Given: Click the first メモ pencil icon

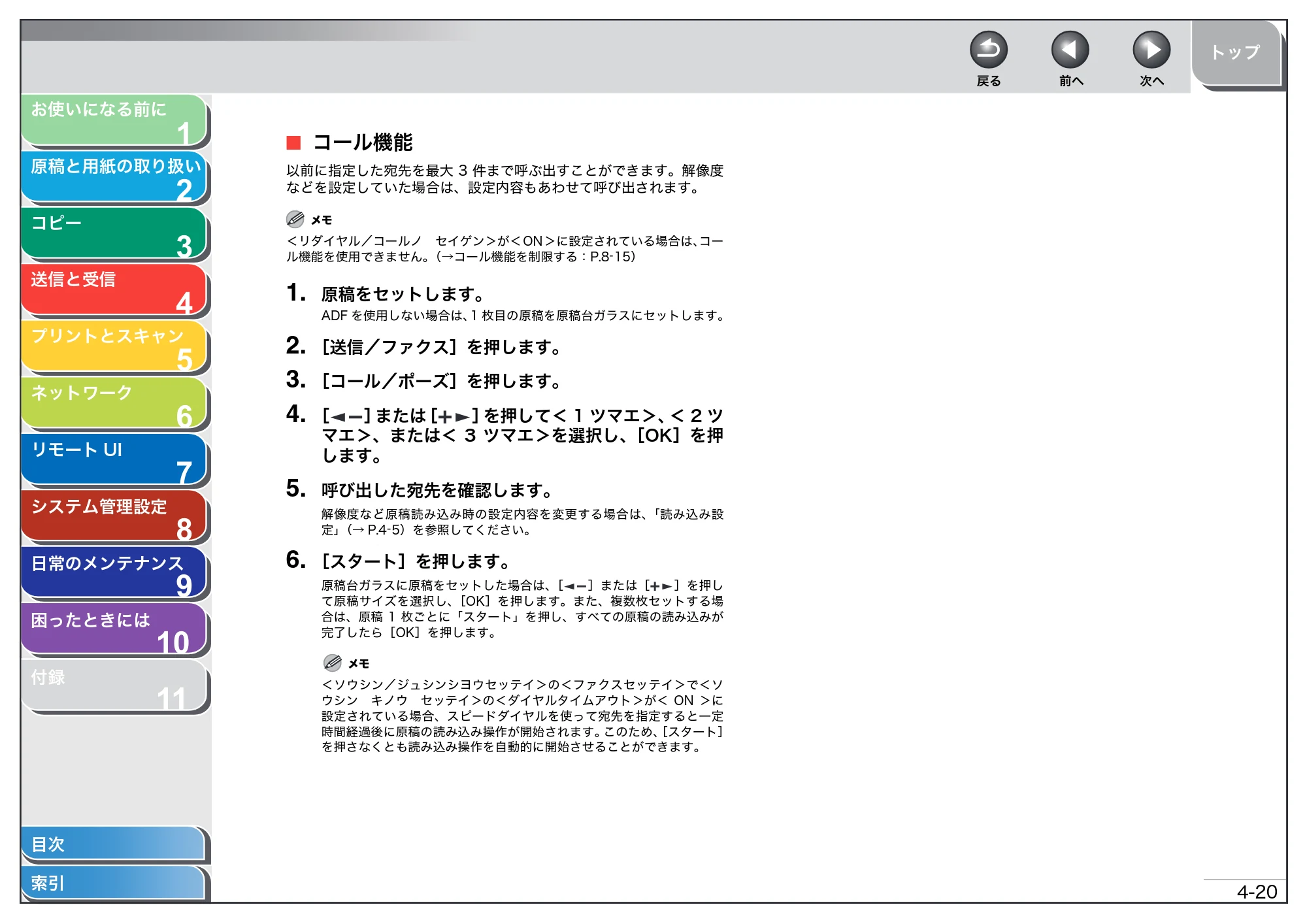Looking at the screenshot, I should pos(295,219).
